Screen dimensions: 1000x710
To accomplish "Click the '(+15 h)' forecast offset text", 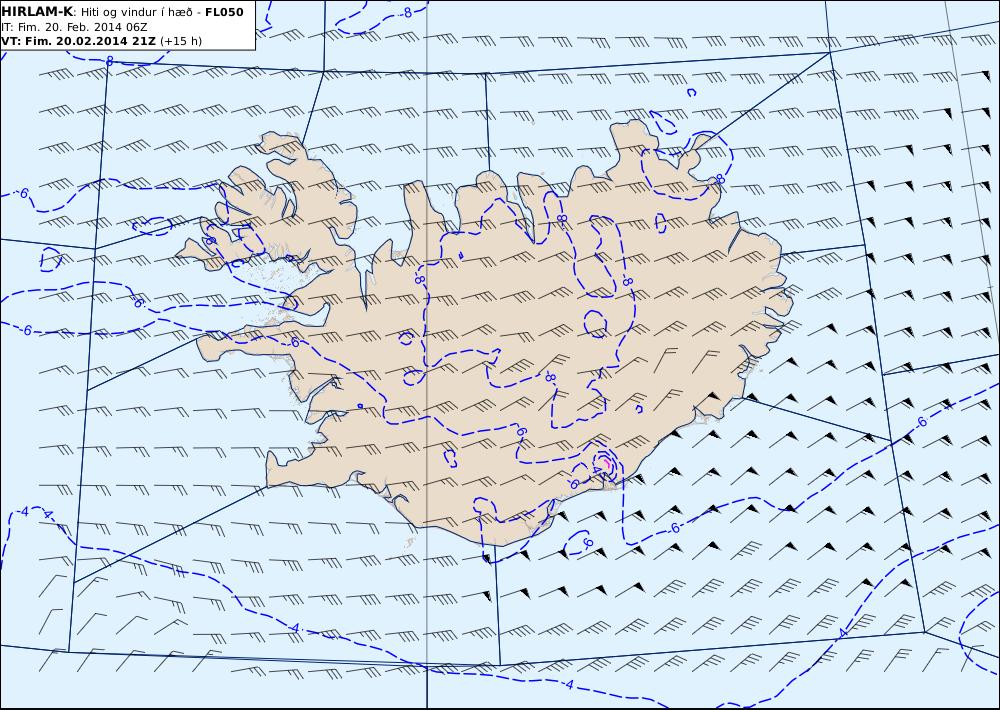I will [x=180, y=41].
